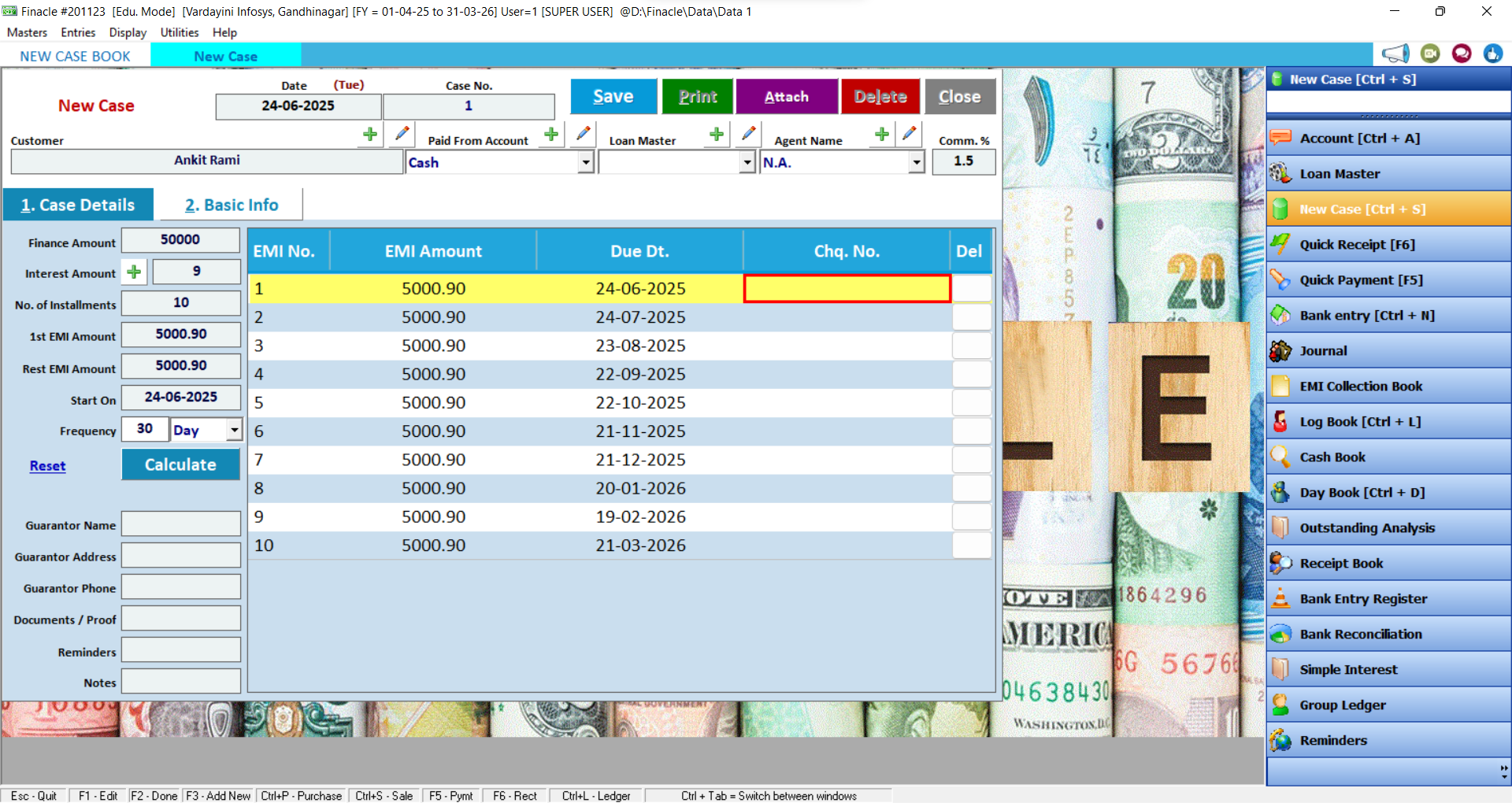Expand the Paid From Account dropdown
This screenshot has height=803, width=1512.
[x=585, y=163]
